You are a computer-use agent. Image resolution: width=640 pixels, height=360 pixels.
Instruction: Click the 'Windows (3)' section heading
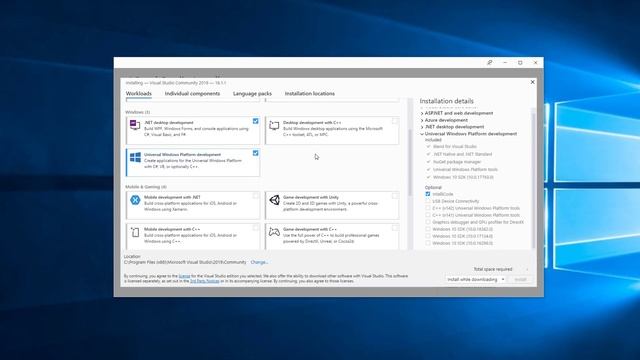click(138, 112)
